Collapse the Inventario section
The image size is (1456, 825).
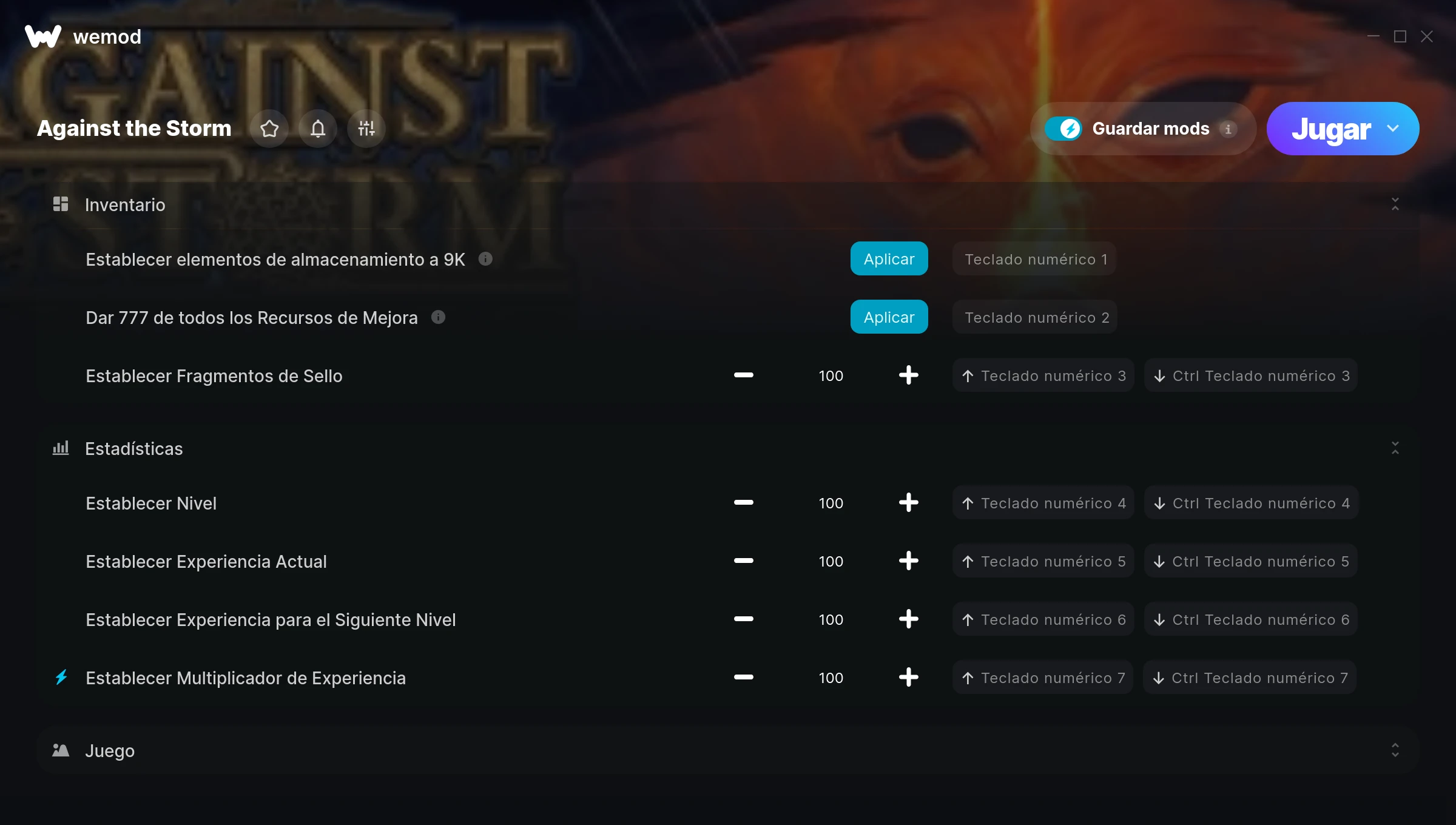[x=1395, y=204]
